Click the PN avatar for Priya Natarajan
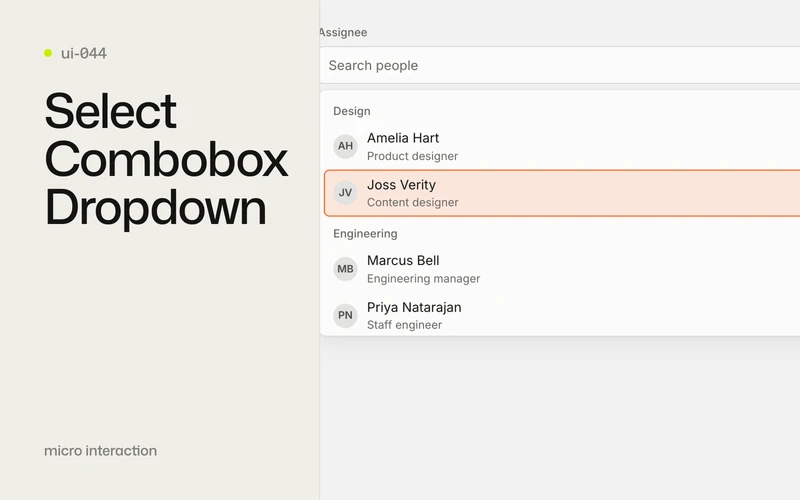Image resolution: width=800 pixels, height=500 pixels. click(345, 315)
